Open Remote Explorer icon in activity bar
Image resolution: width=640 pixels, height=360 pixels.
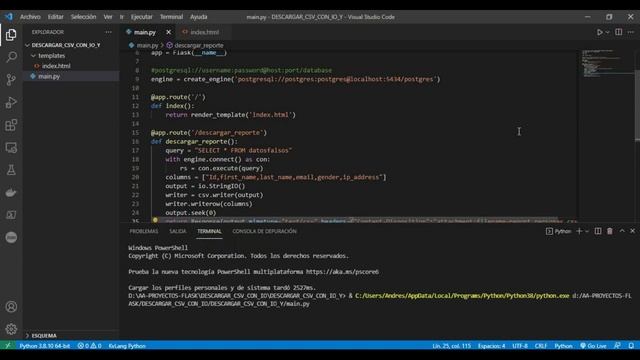(x=11, y=147)
